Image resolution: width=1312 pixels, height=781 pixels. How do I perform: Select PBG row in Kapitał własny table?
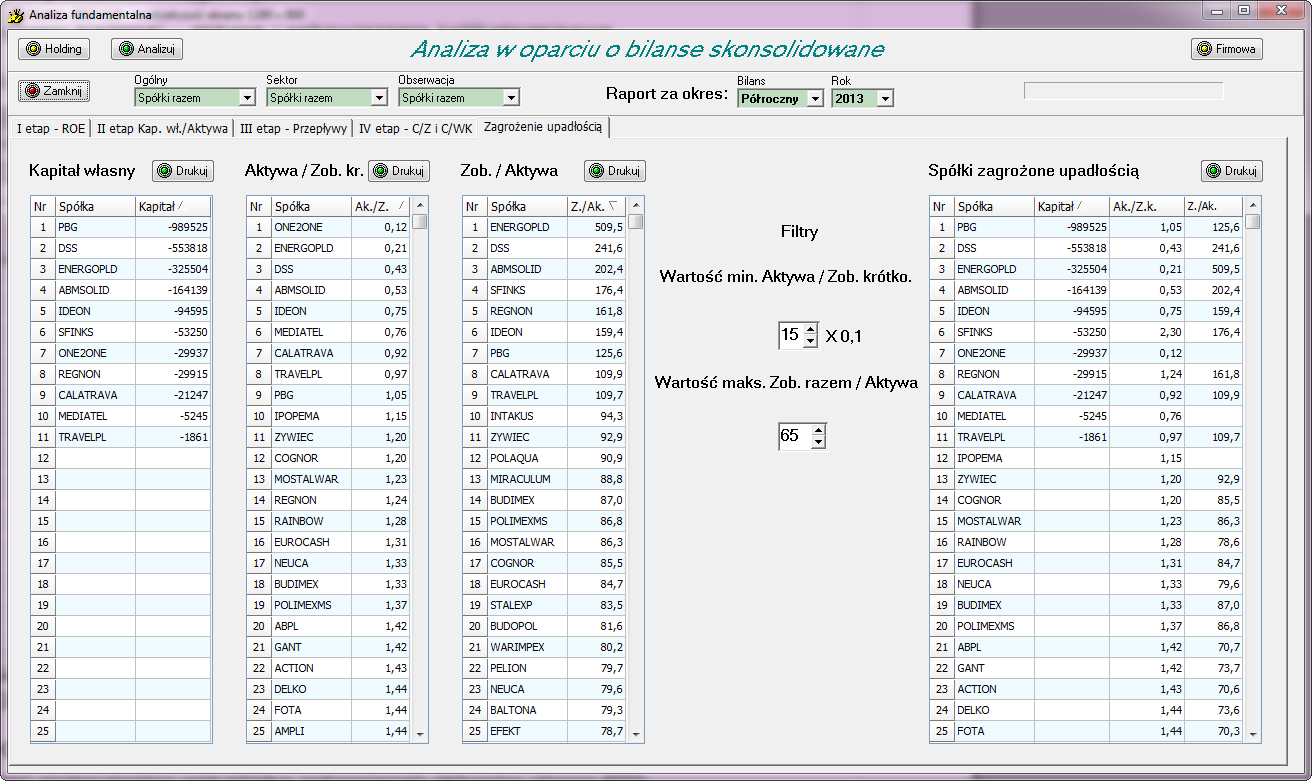121,227
